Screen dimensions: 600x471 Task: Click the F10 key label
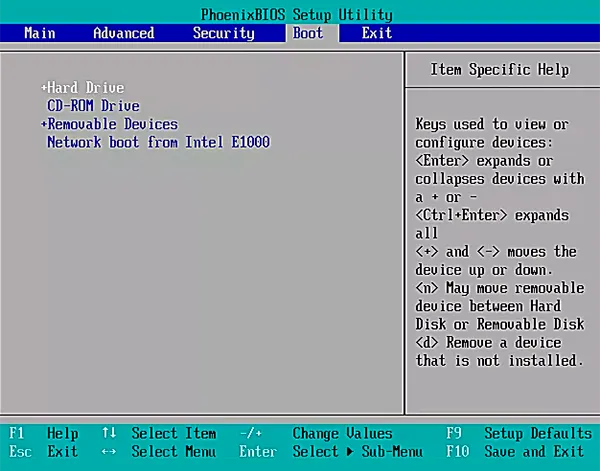coord(458,451)
